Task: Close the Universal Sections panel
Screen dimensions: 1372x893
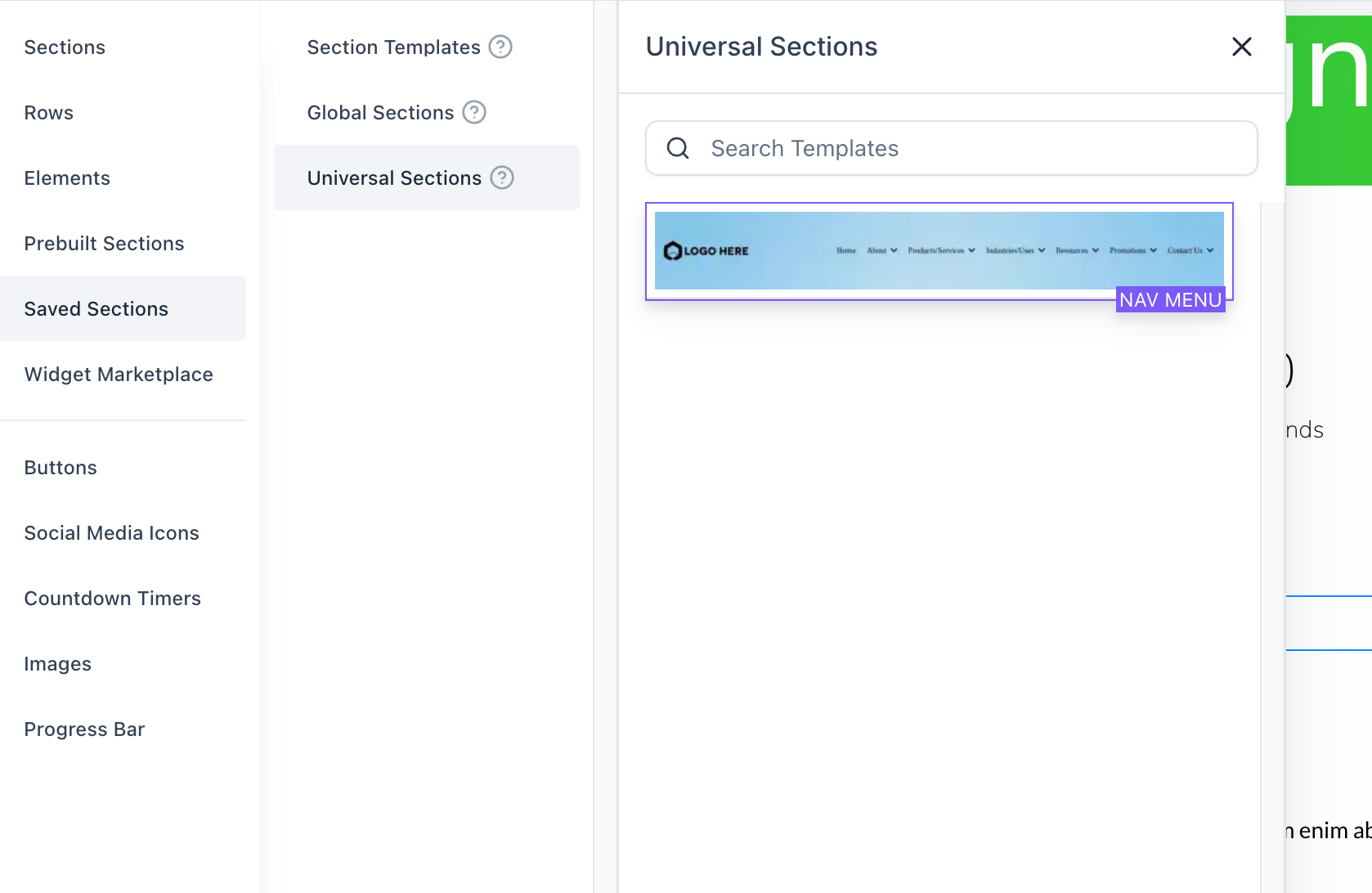Action: (1242, 47)
